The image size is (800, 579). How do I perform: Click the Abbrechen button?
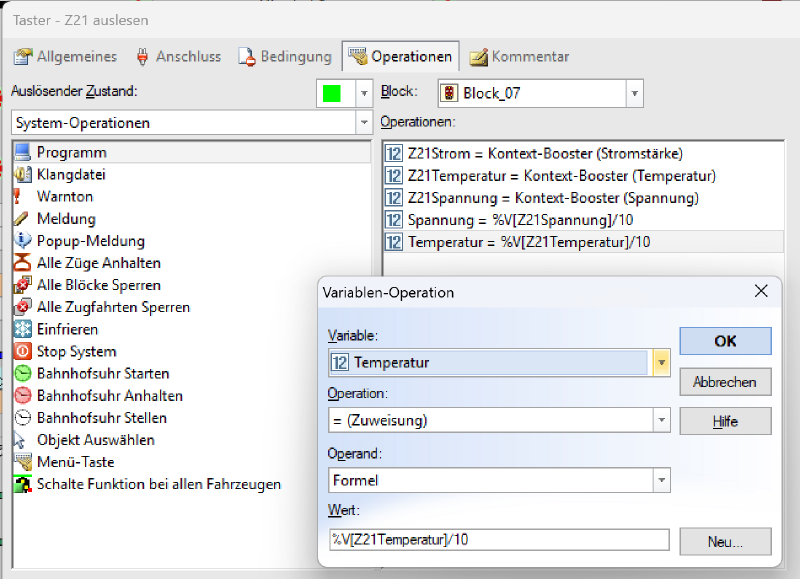[x=725, y=382]
